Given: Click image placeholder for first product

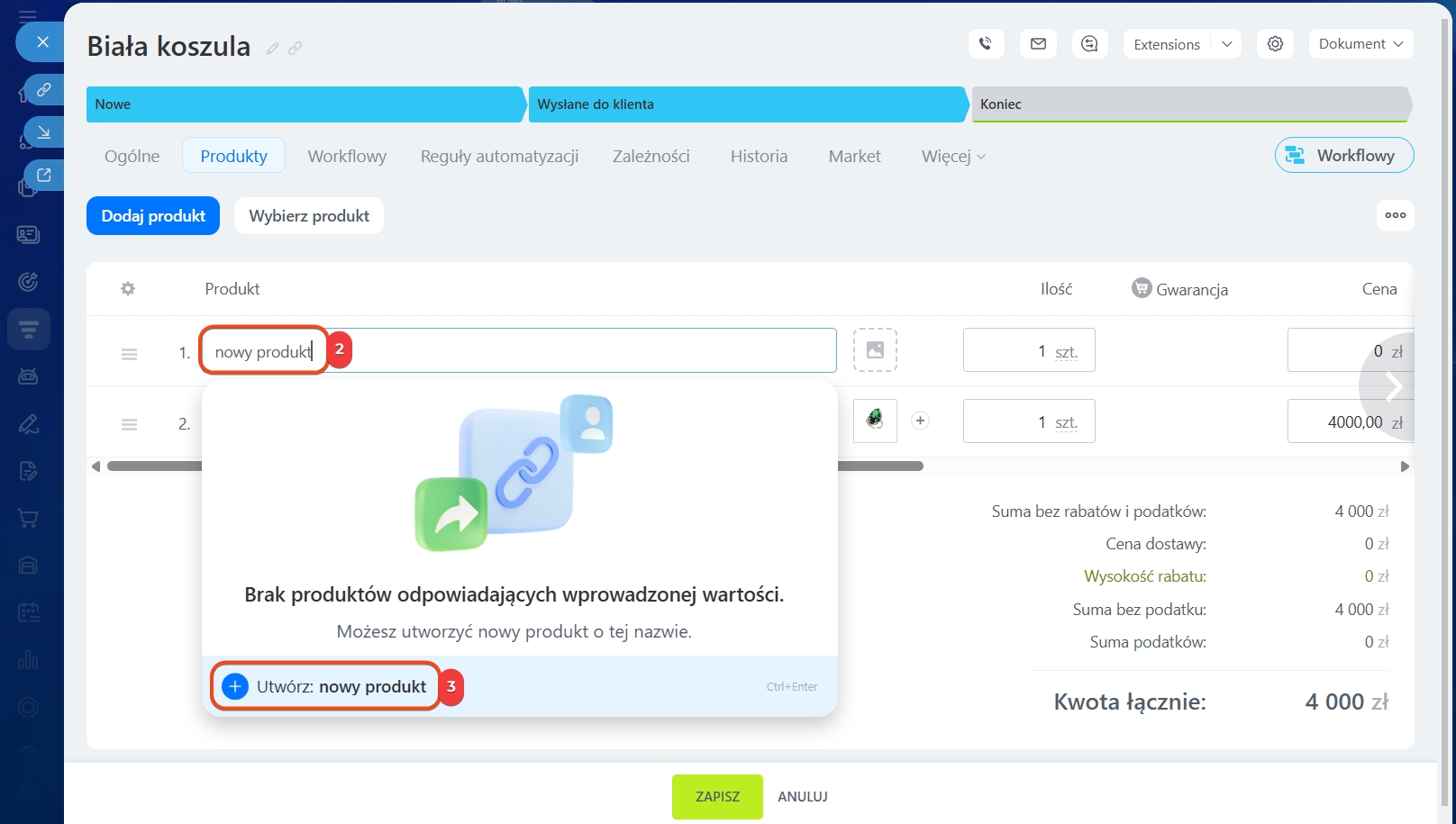Looking at the screenshot, I should coord(875,350).
